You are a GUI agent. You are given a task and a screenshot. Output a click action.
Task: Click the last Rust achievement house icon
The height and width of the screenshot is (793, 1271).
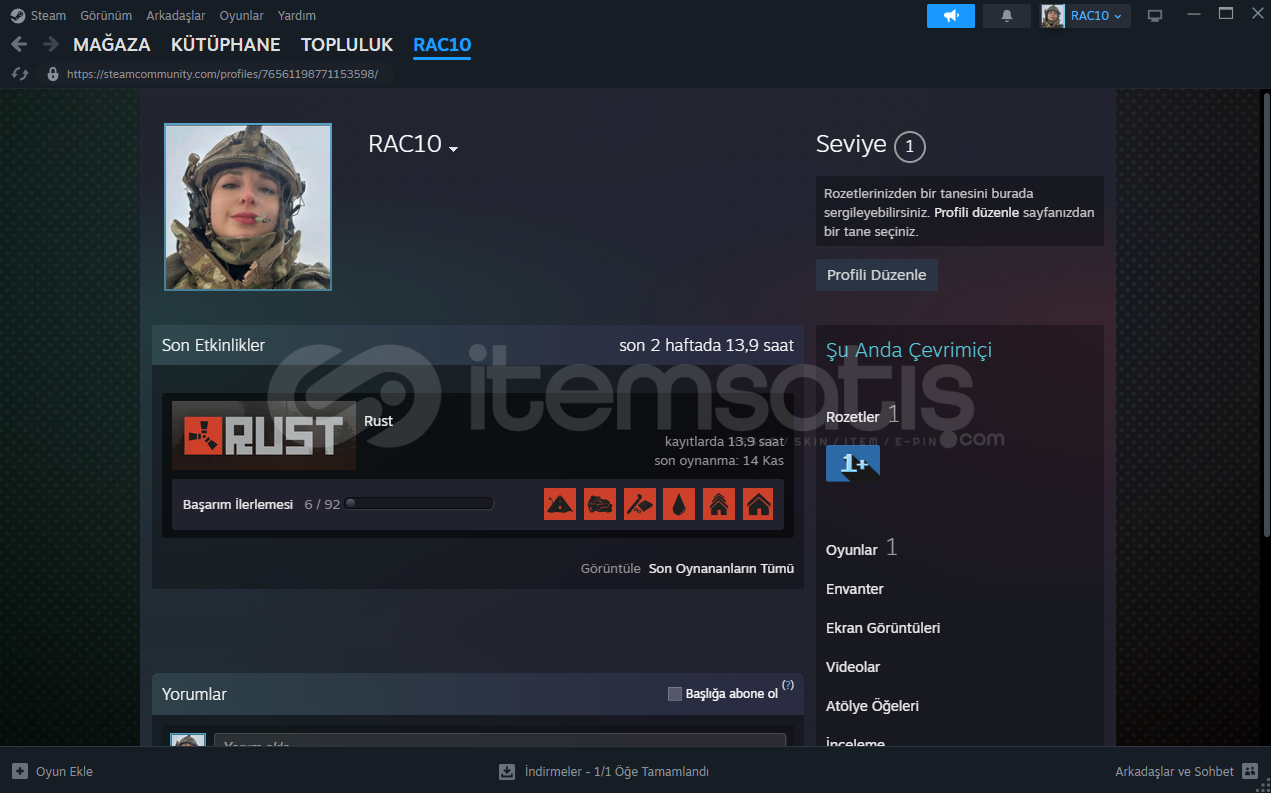click(x=758, y=504)
